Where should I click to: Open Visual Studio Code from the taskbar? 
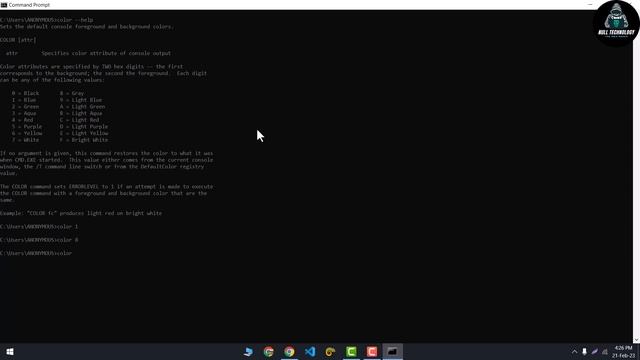tap(310, 351)
